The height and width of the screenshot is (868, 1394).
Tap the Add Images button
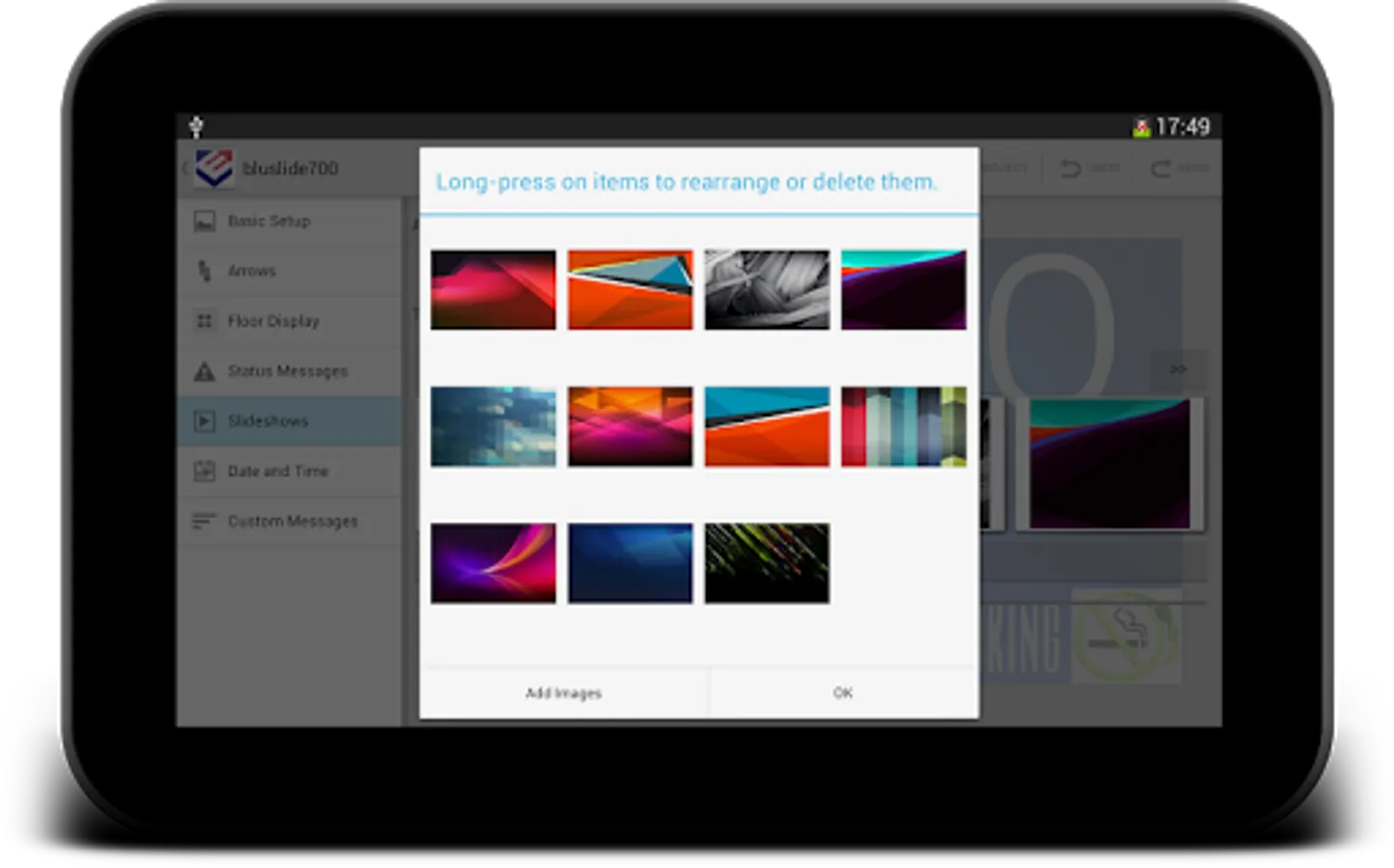pos(563,692)
